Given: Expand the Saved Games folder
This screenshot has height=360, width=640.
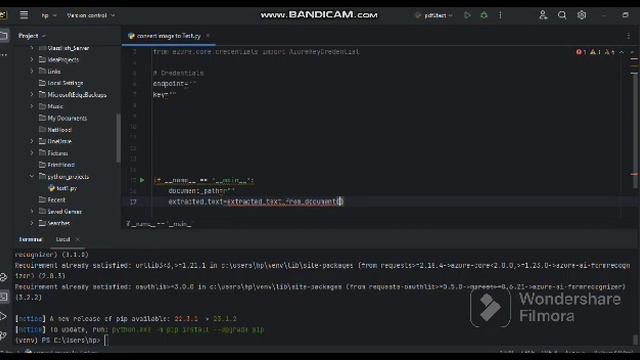Looking at the screenshot, I should [x=32, y=211].
